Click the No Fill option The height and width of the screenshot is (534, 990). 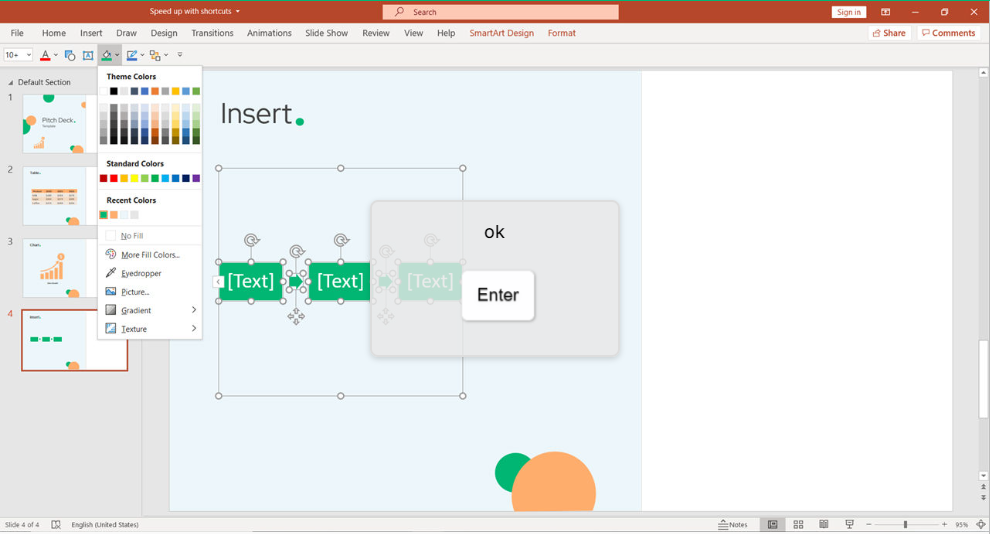(x=150, y=235)
